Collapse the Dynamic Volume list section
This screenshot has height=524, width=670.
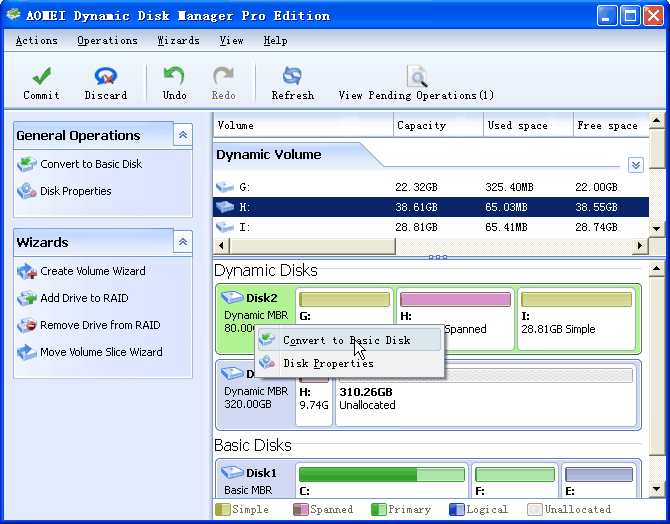pyautogui.click(x=636, y=165)
